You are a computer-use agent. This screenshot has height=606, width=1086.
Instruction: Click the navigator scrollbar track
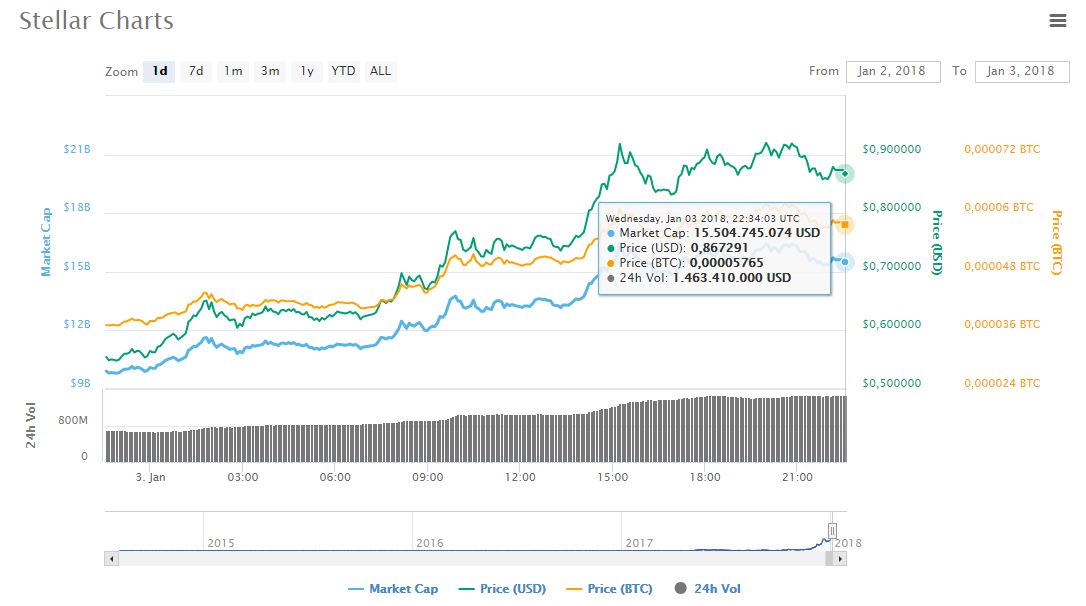pos(471,558)
